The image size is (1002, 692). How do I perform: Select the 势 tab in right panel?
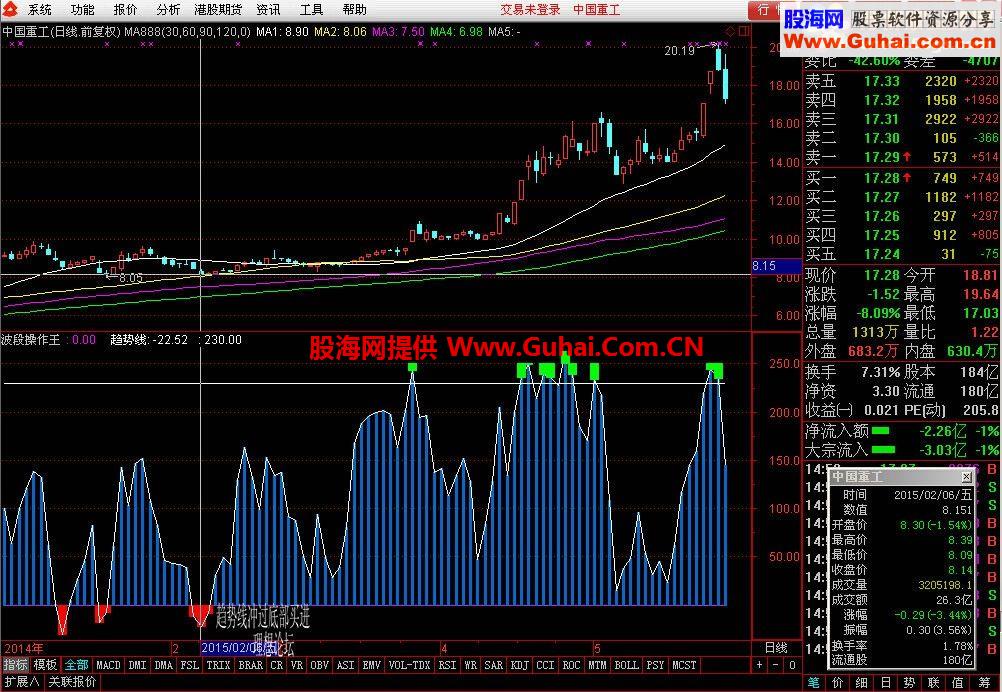(911, 683)
